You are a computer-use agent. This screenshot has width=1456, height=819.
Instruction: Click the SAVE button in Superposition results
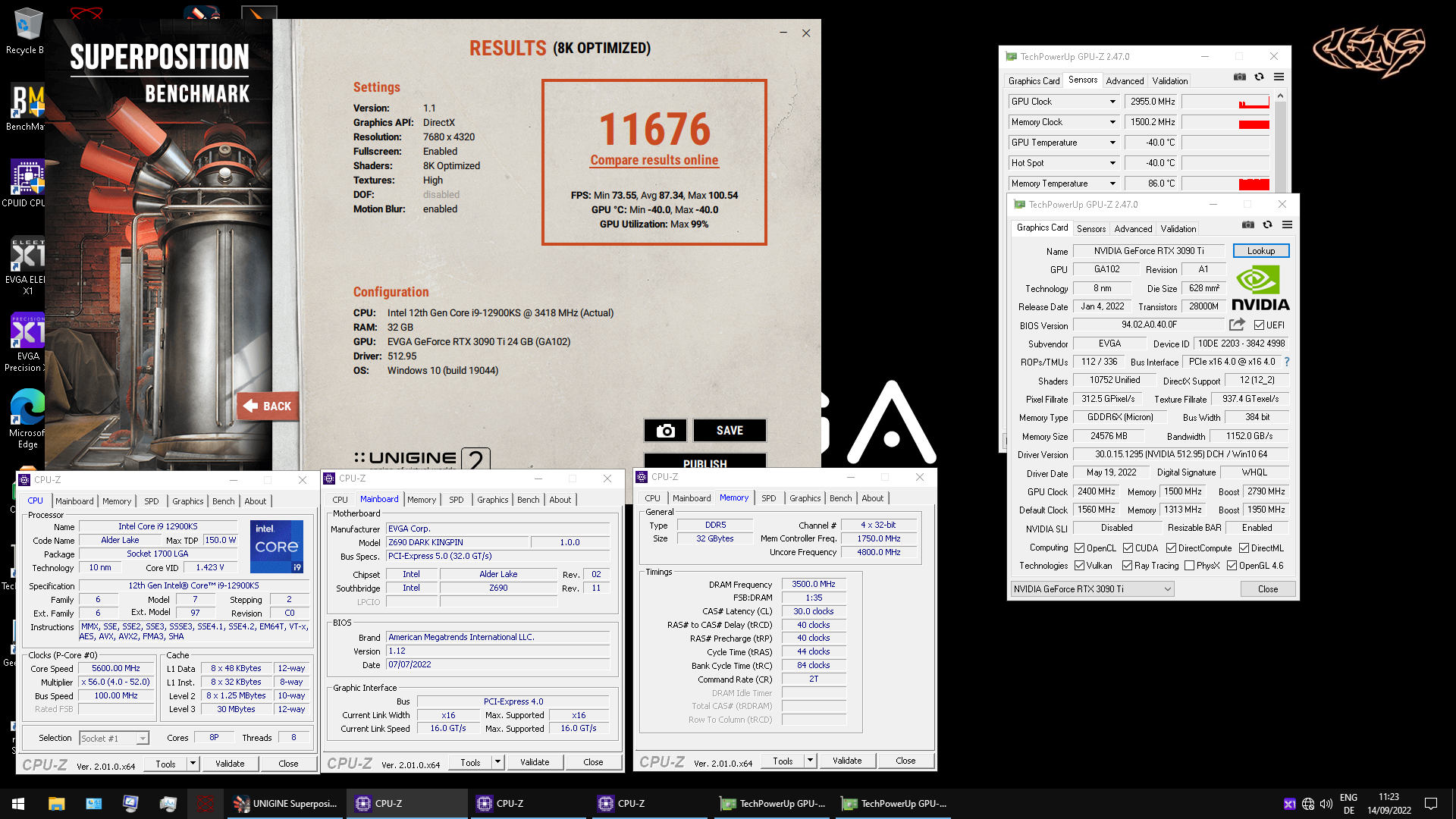point(730,430)
